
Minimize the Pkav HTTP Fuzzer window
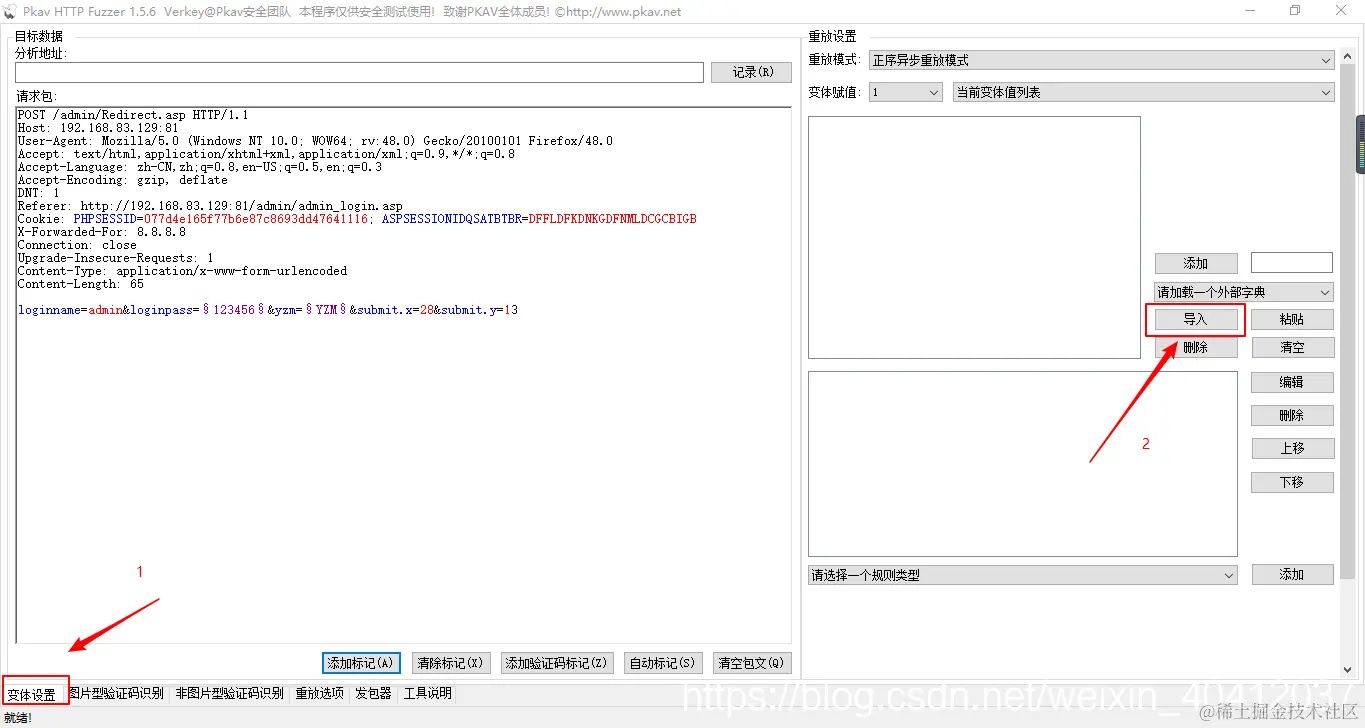pyautogui.click(x=1249, y=11)
